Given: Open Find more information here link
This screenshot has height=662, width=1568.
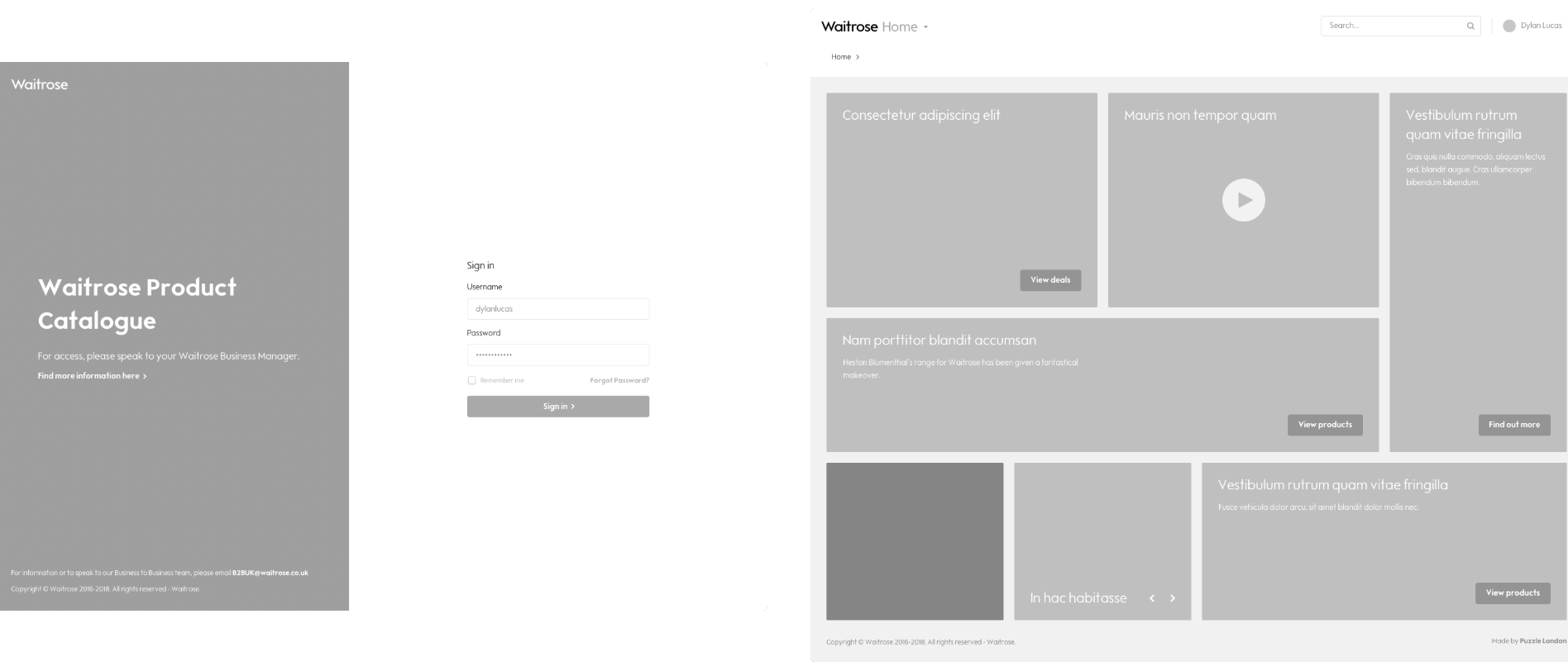Looking at the screenshot, I should 92,376.
